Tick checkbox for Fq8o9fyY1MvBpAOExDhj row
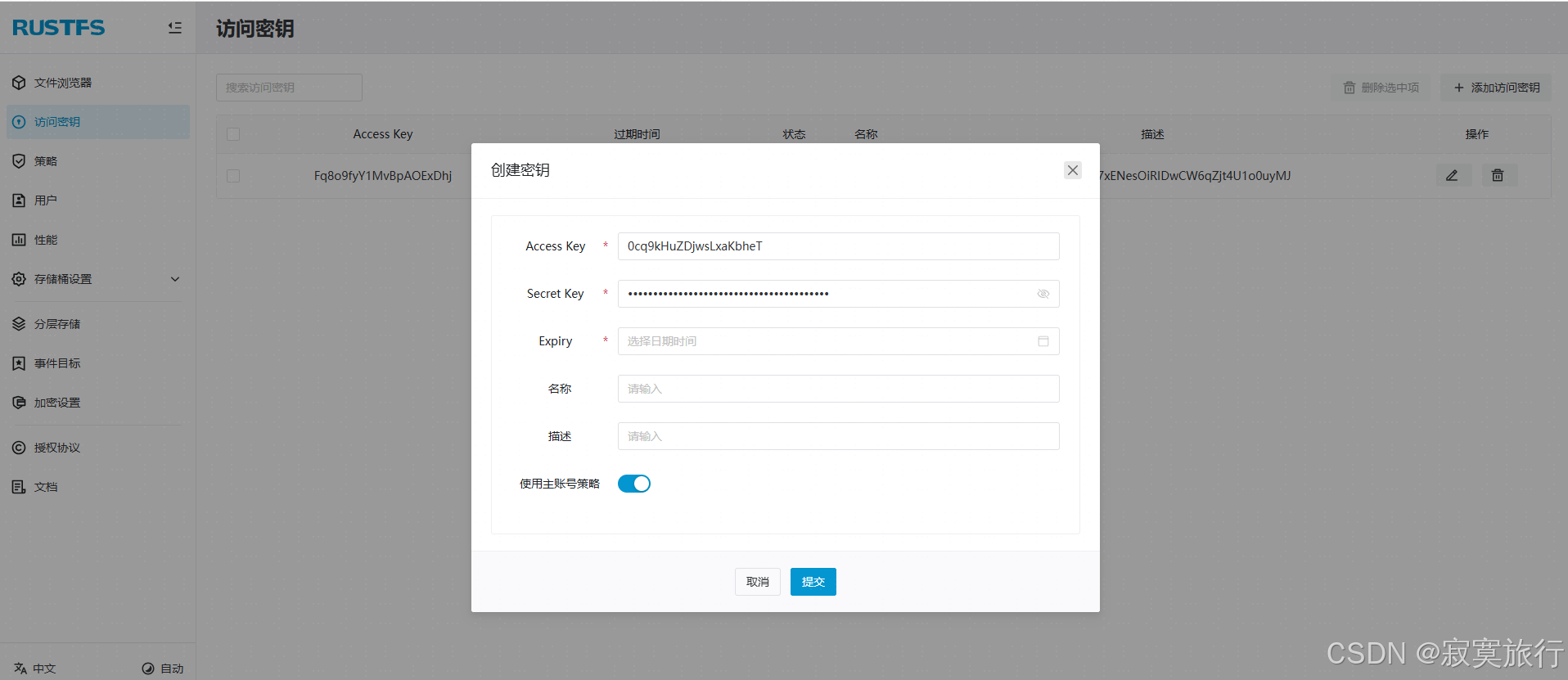The width and height of the screenshot is (1568, 680). 233,176
